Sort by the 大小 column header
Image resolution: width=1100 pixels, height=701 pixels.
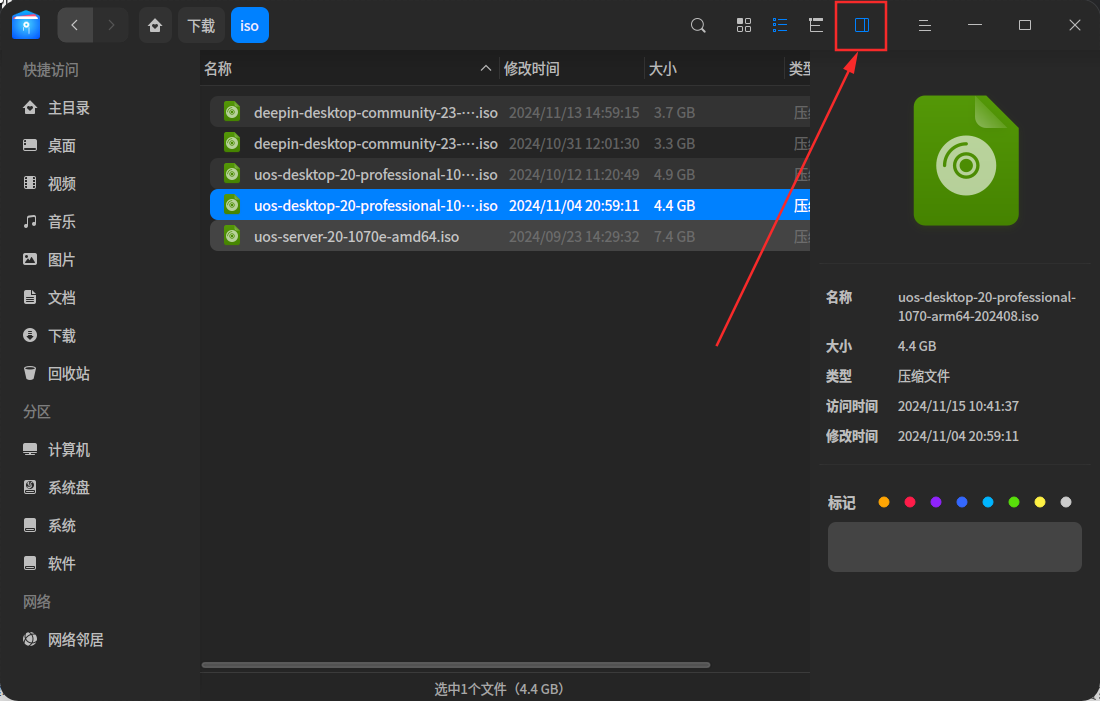point(713,69)
